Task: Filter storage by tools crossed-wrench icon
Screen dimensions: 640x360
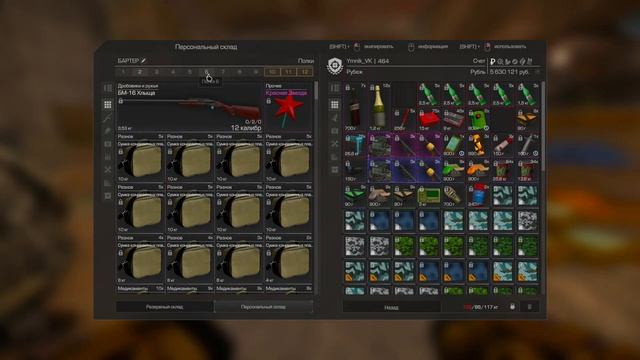Action: click(108, 169)
